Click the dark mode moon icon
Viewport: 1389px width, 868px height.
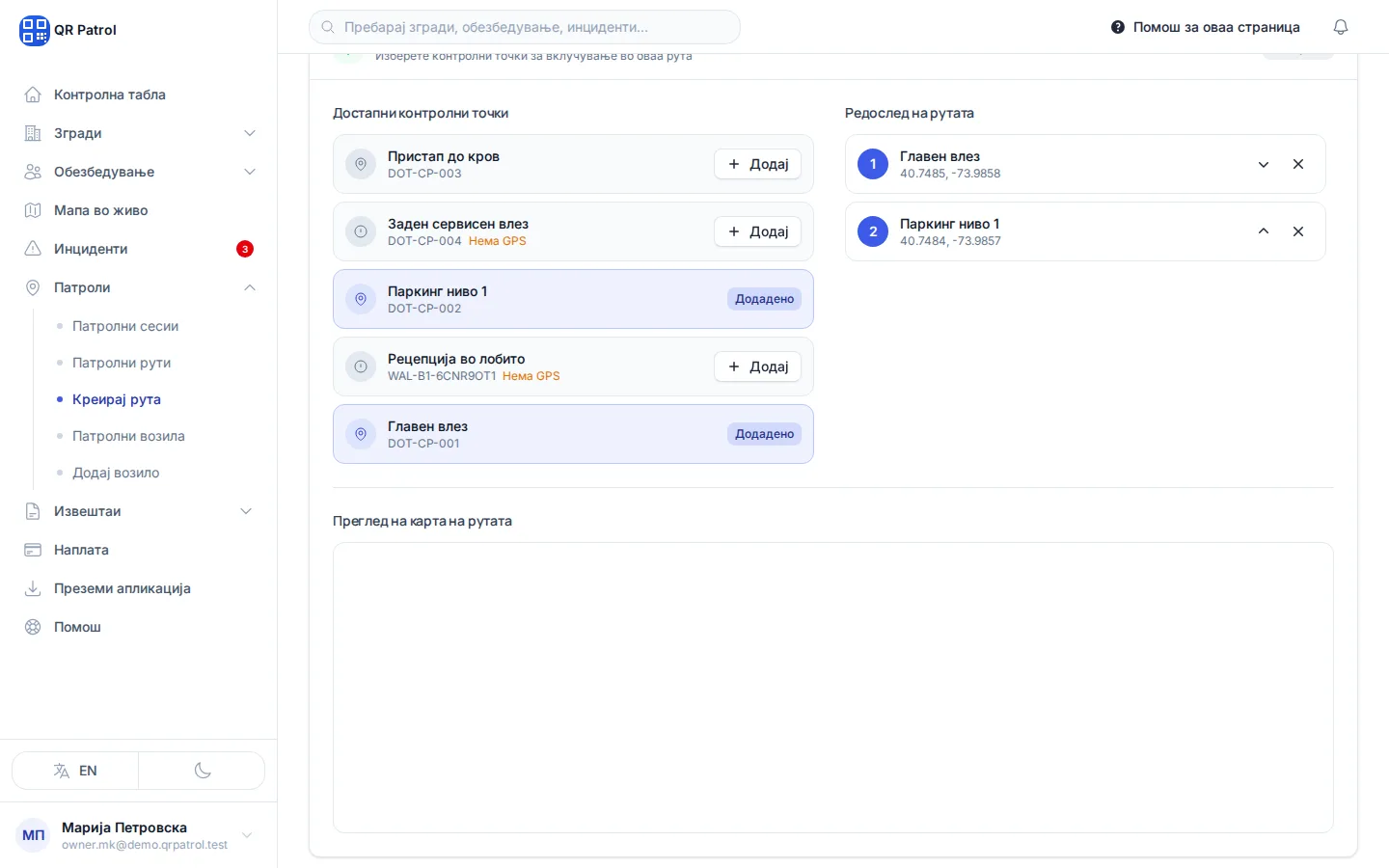[203, 771]
